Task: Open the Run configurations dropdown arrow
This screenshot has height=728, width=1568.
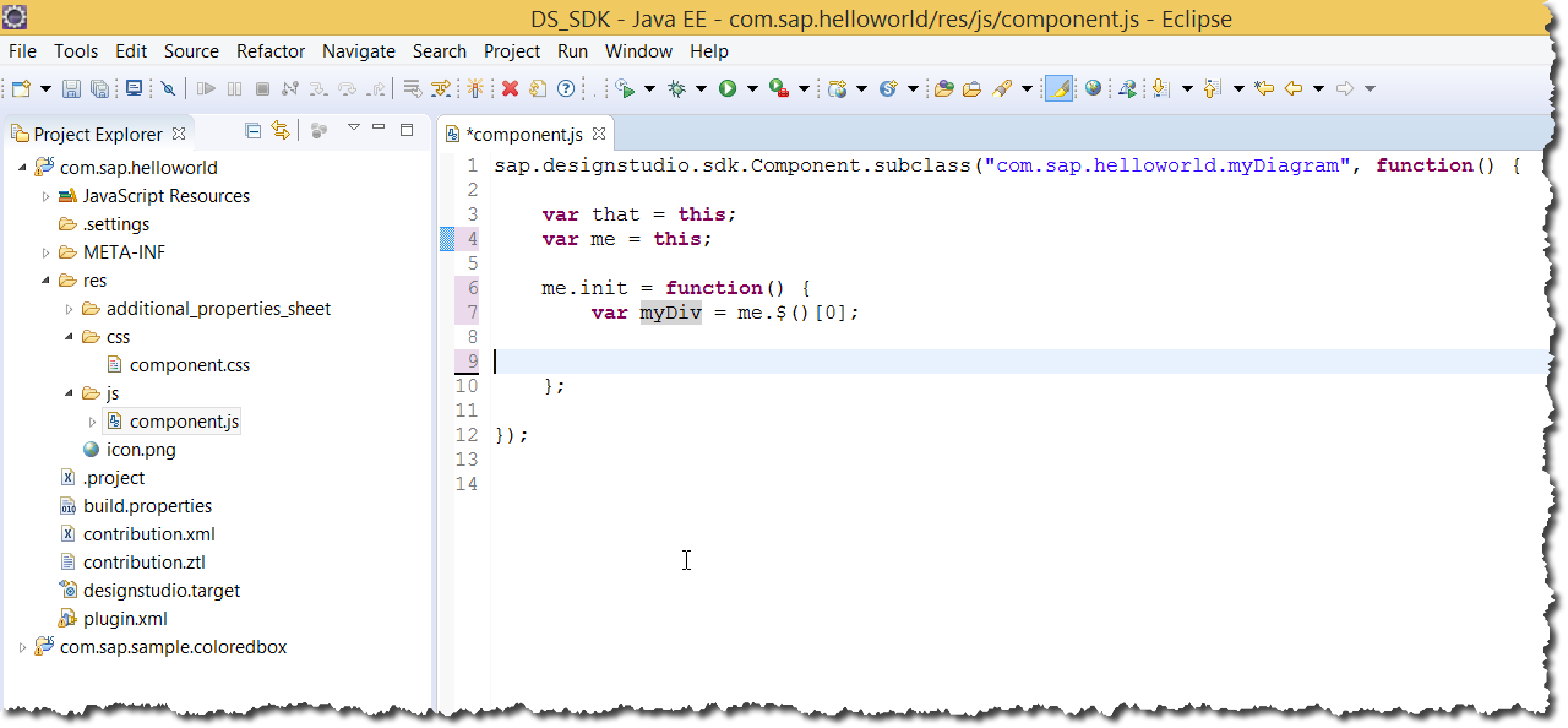Action: click(x=753, y=89)
